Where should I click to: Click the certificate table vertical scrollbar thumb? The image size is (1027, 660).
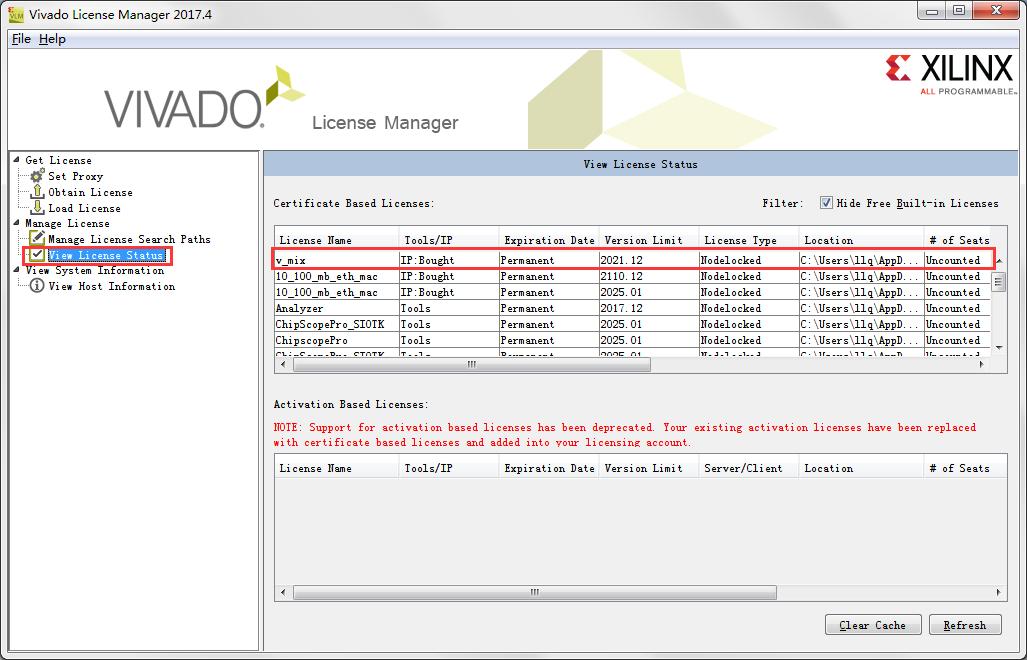point(999,282)
